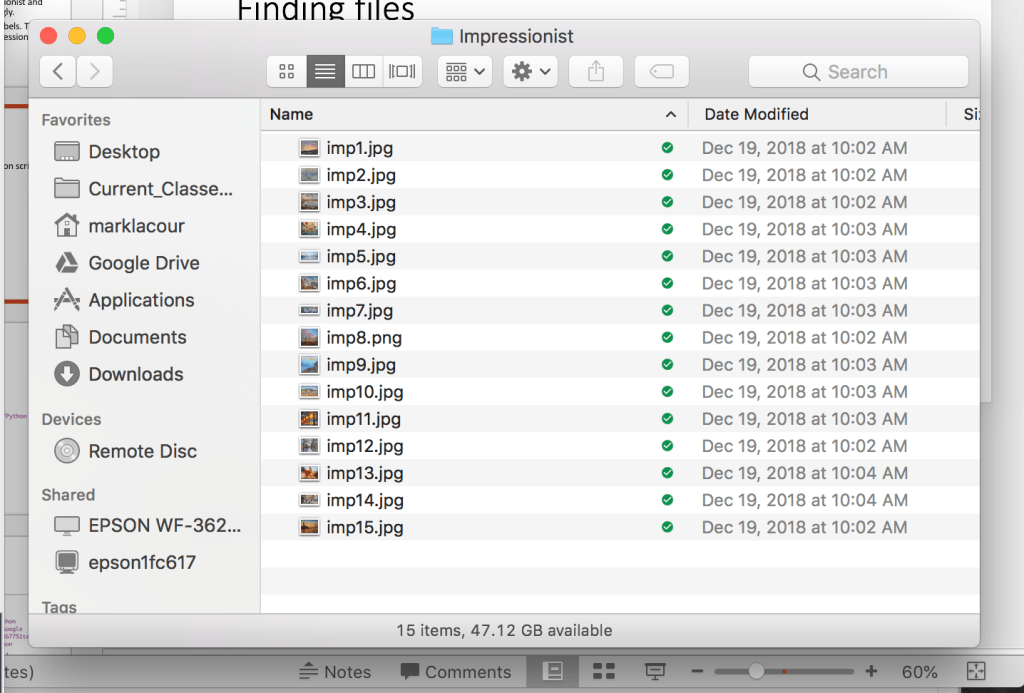Open Google Drive in sidebar
The width and height of the screenshot is (1024, 693).
(x=143, y=263)
